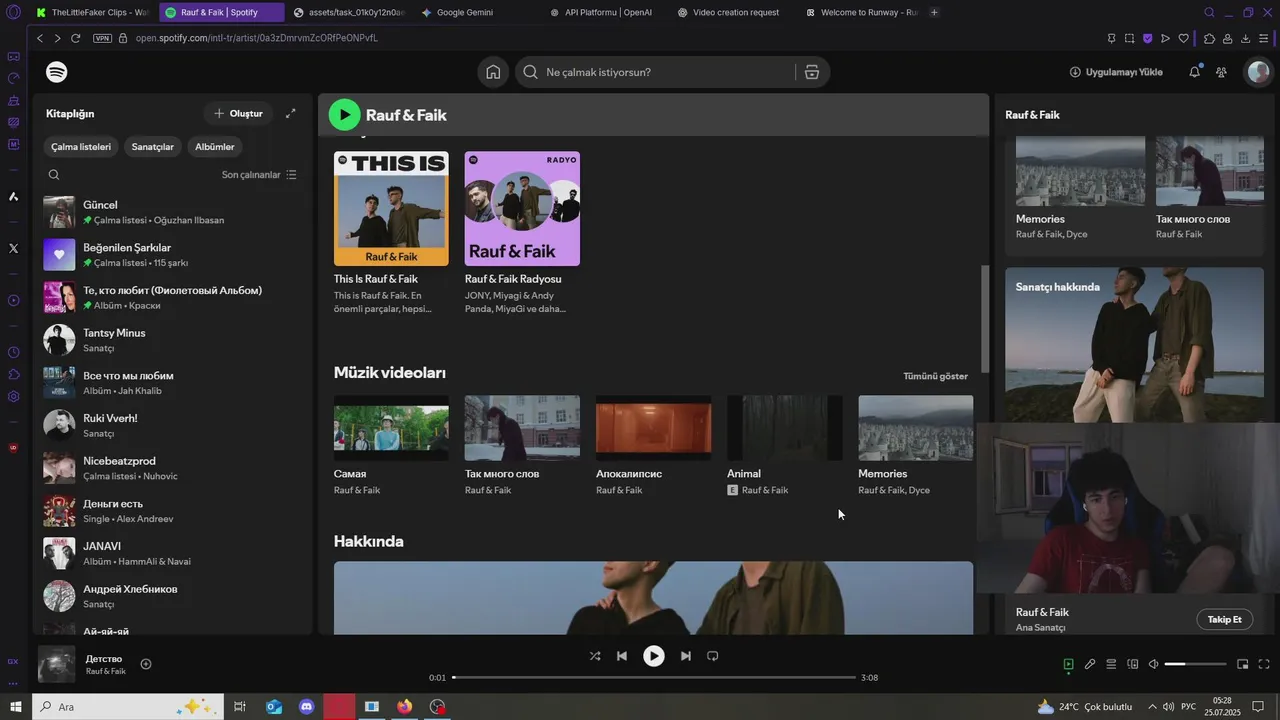Open browser extensions icon

tap(1209, 38)
